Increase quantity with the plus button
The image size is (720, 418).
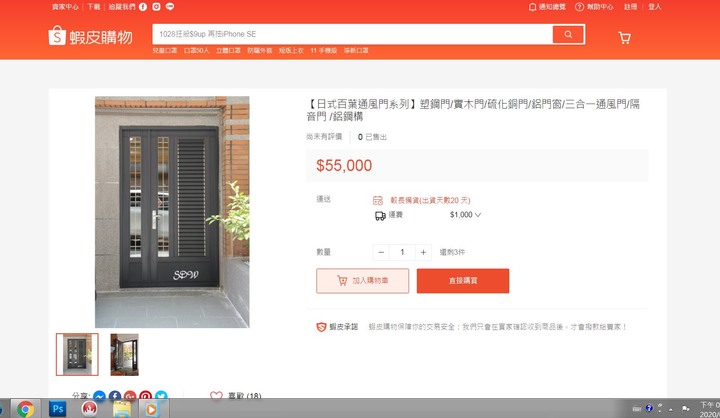[423, 252]
